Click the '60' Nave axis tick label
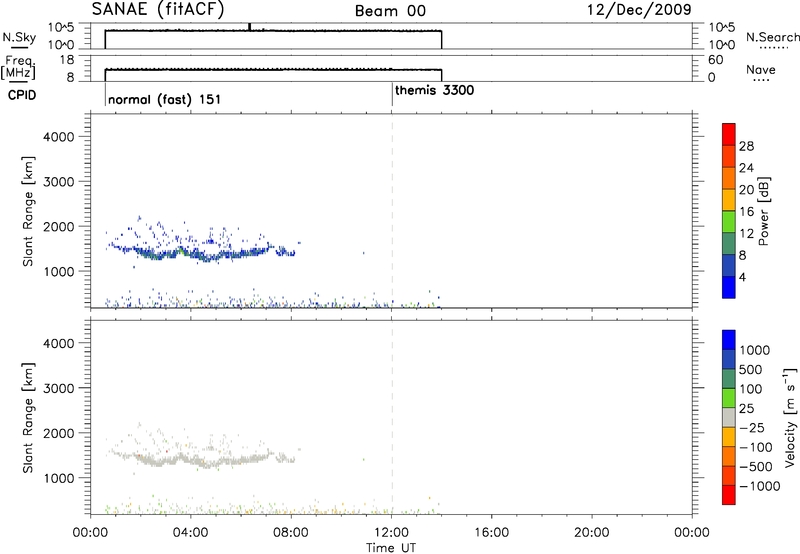This screenshot has height=554, width=800. click(716, 60)
